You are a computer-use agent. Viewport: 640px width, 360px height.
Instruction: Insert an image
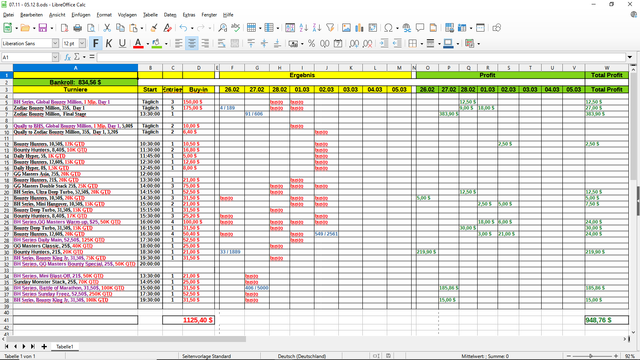pos(346,28)
